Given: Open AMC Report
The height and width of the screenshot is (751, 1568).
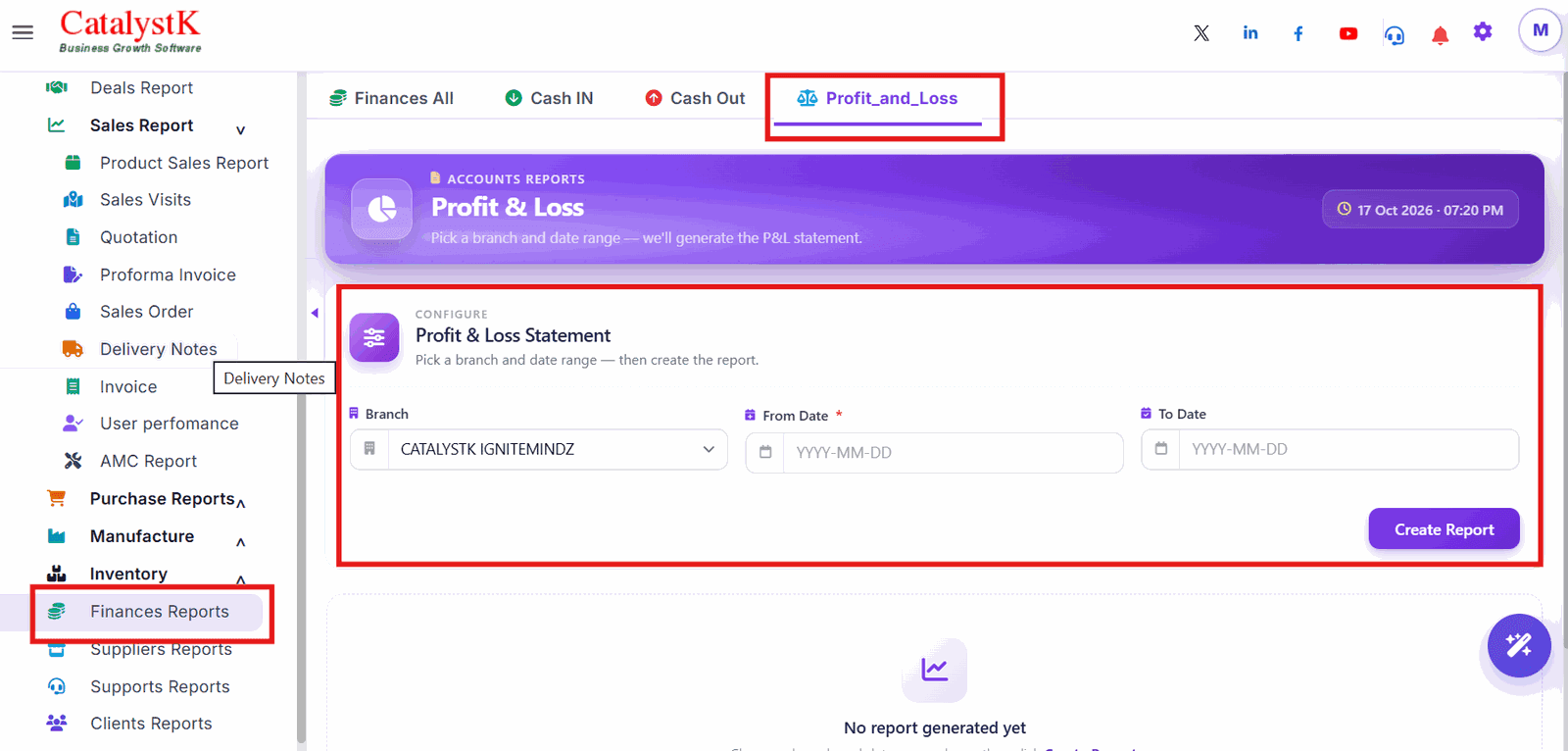Looking at the screenshot, I should [148, 461].
